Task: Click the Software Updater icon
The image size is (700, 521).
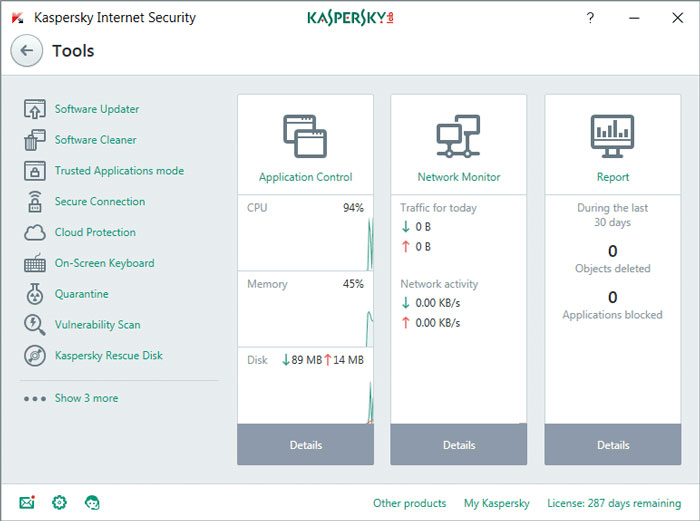Action: click(35, 109)
